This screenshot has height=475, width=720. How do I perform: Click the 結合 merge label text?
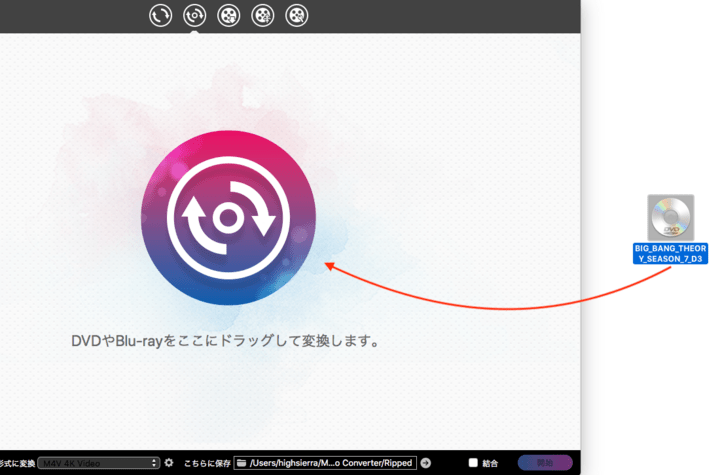coord(490,463)
